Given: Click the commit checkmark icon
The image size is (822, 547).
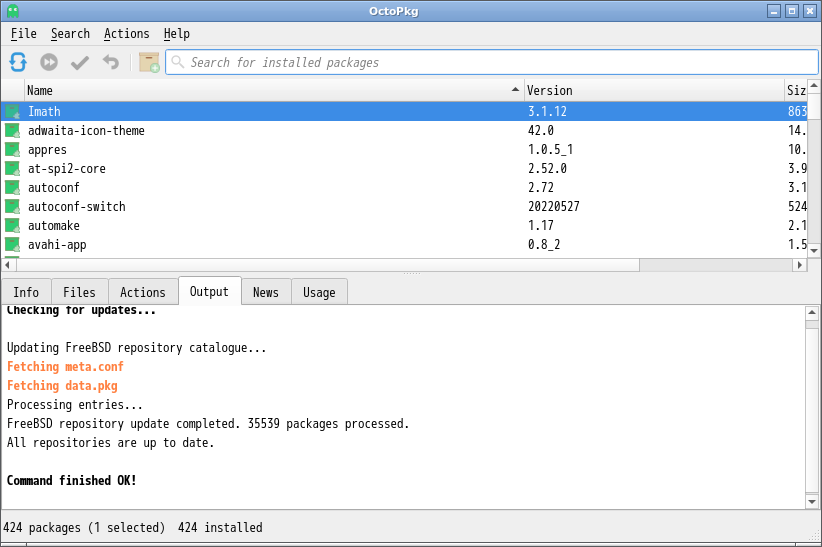Looking at the screenshot, I should click(x=80, y=62).
